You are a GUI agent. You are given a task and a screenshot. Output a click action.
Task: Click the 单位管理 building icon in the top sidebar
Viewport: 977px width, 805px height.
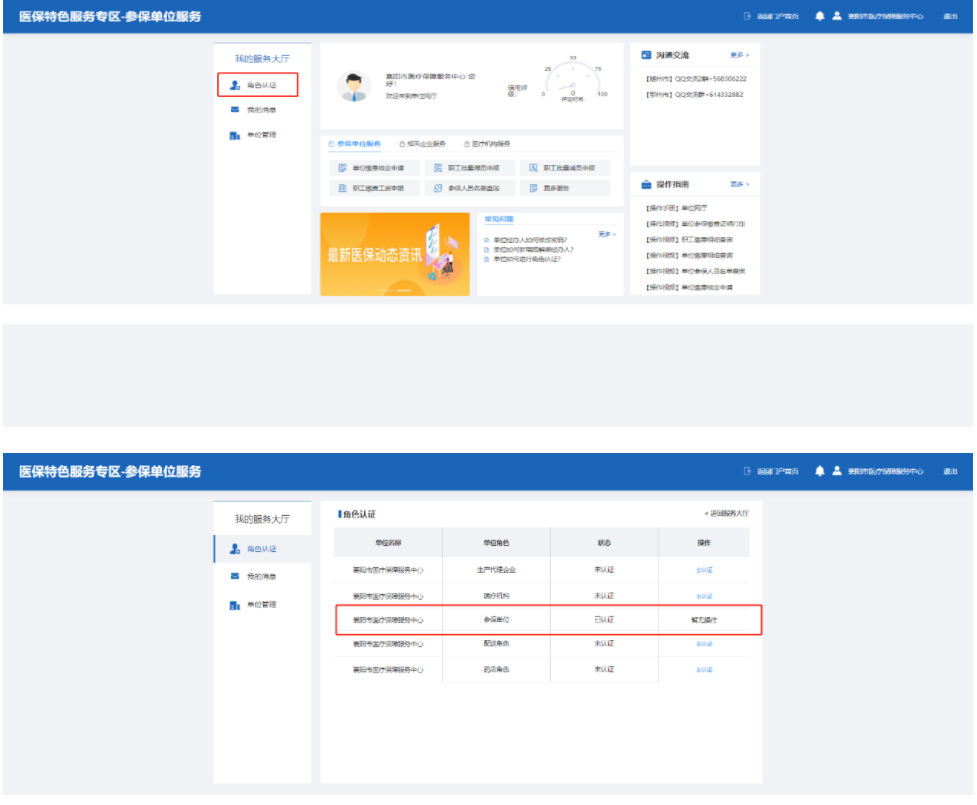235,135
